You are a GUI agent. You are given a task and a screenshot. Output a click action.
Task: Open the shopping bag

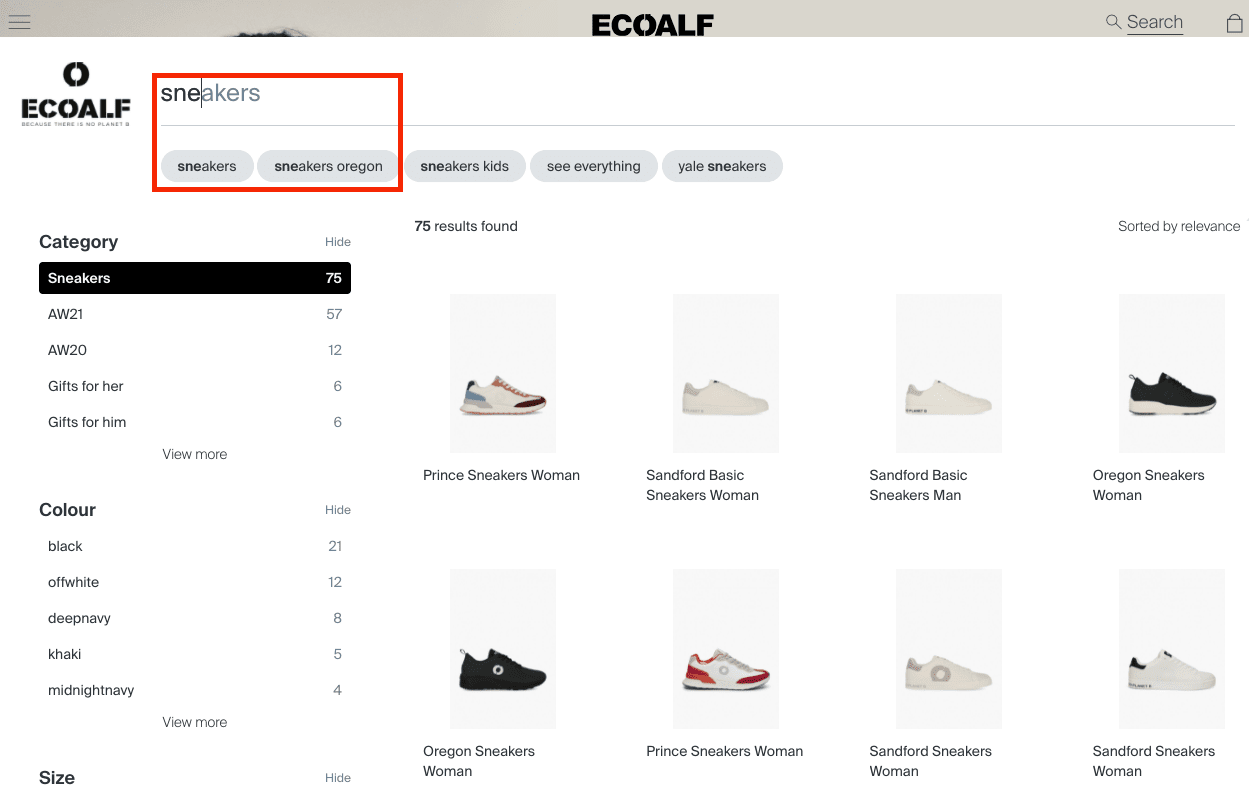(1234, 21)
